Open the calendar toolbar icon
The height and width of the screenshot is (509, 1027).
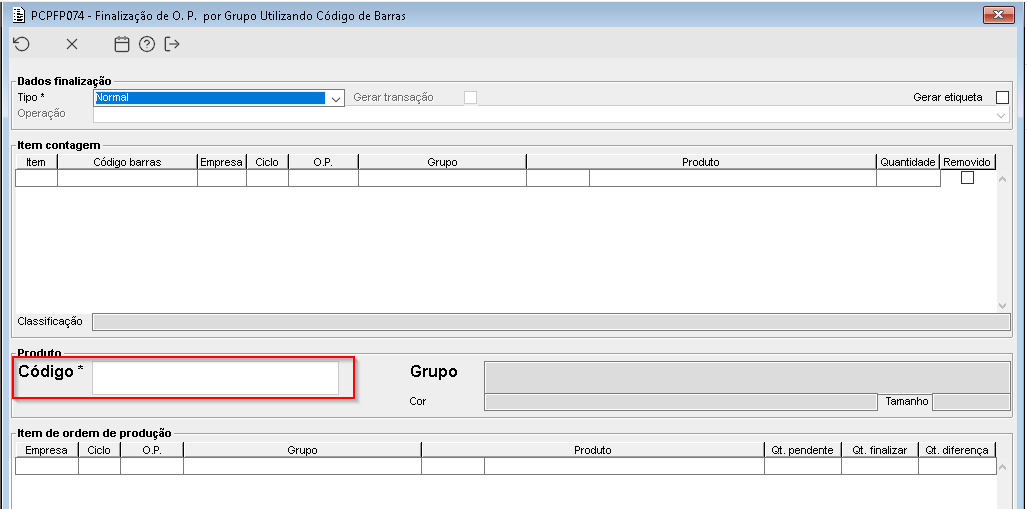(122, 44)
